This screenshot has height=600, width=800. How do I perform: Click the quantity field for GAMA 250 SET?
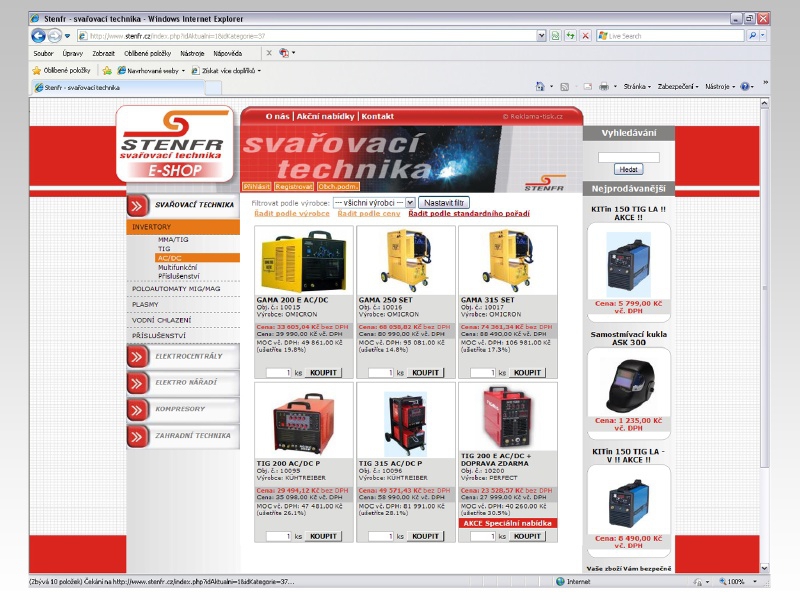(381, 373)
